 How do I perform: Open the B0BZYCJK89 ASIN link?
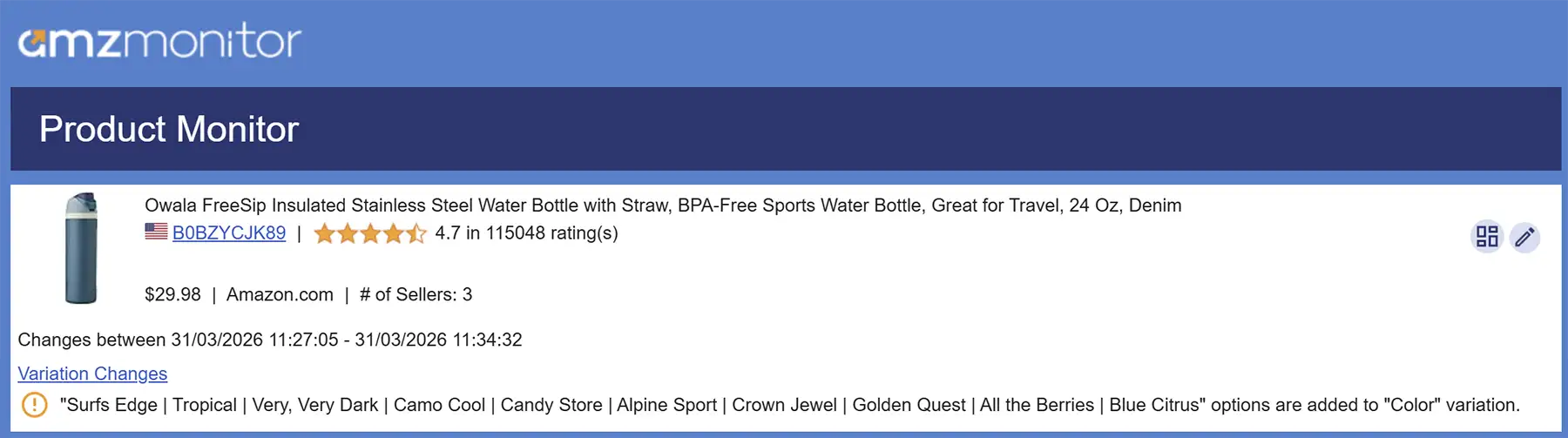229,233
